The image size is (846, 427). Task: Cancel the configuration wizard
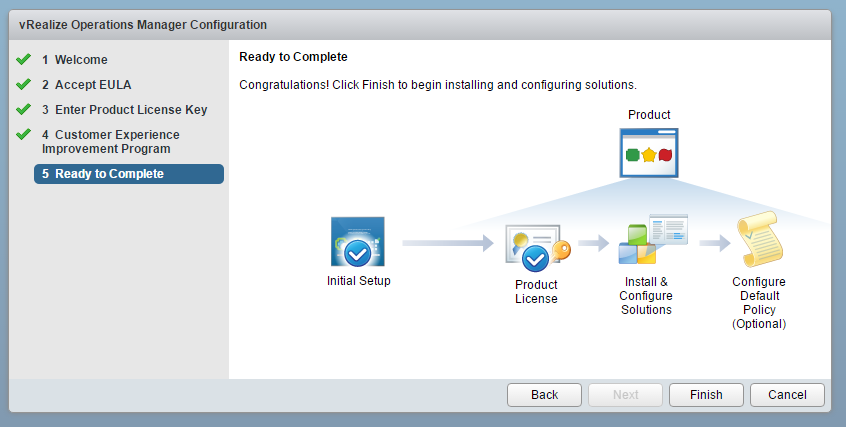787,395
